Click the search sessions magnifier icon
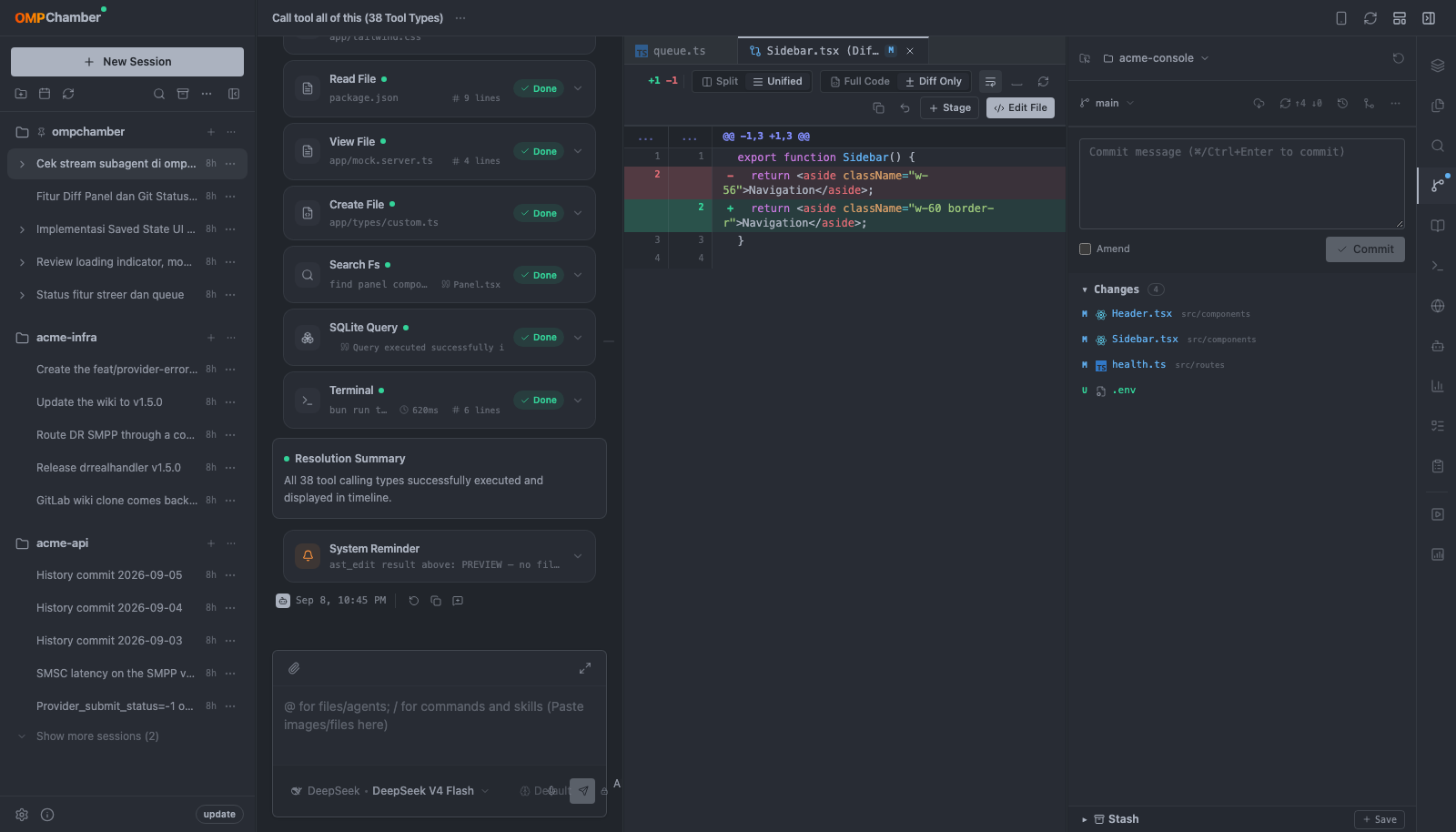The height and width of the screenshot is (832, 1456). tap(159, 94)
